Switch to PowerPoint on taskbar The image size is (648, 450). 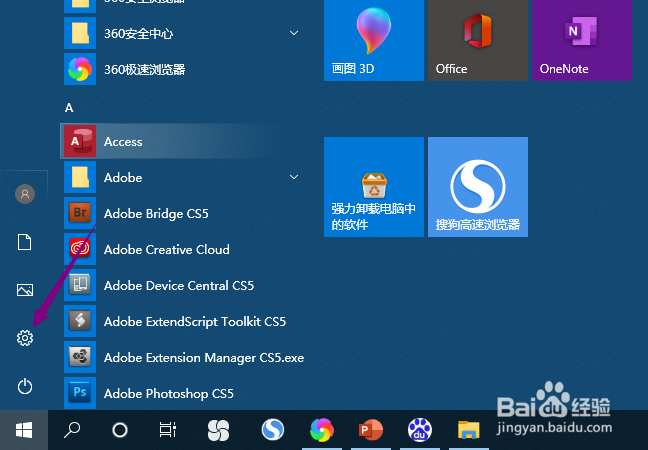[371, 430]
